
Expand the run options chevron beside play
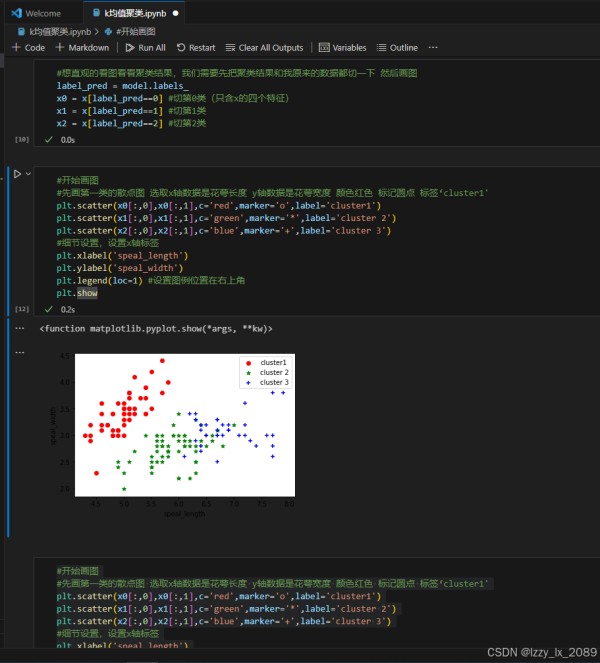(28, 174)
